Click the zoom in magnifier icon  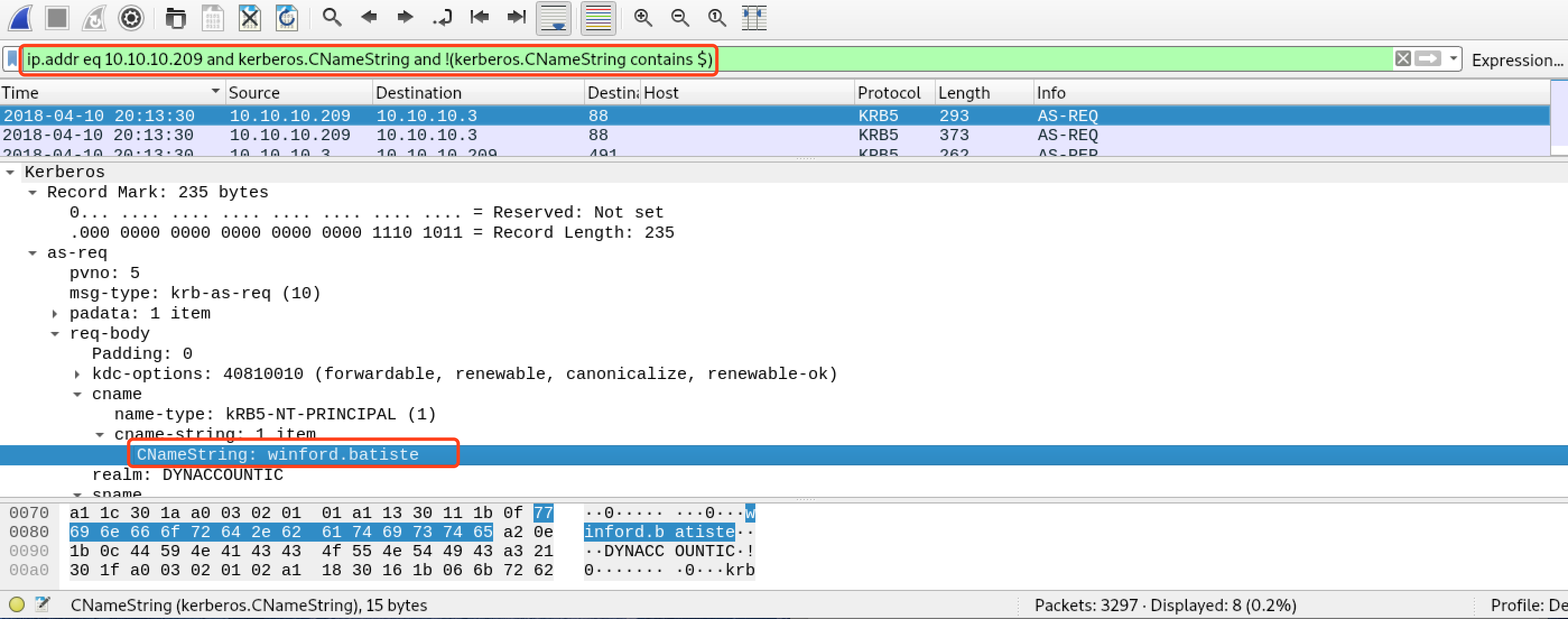click(643, 18)
